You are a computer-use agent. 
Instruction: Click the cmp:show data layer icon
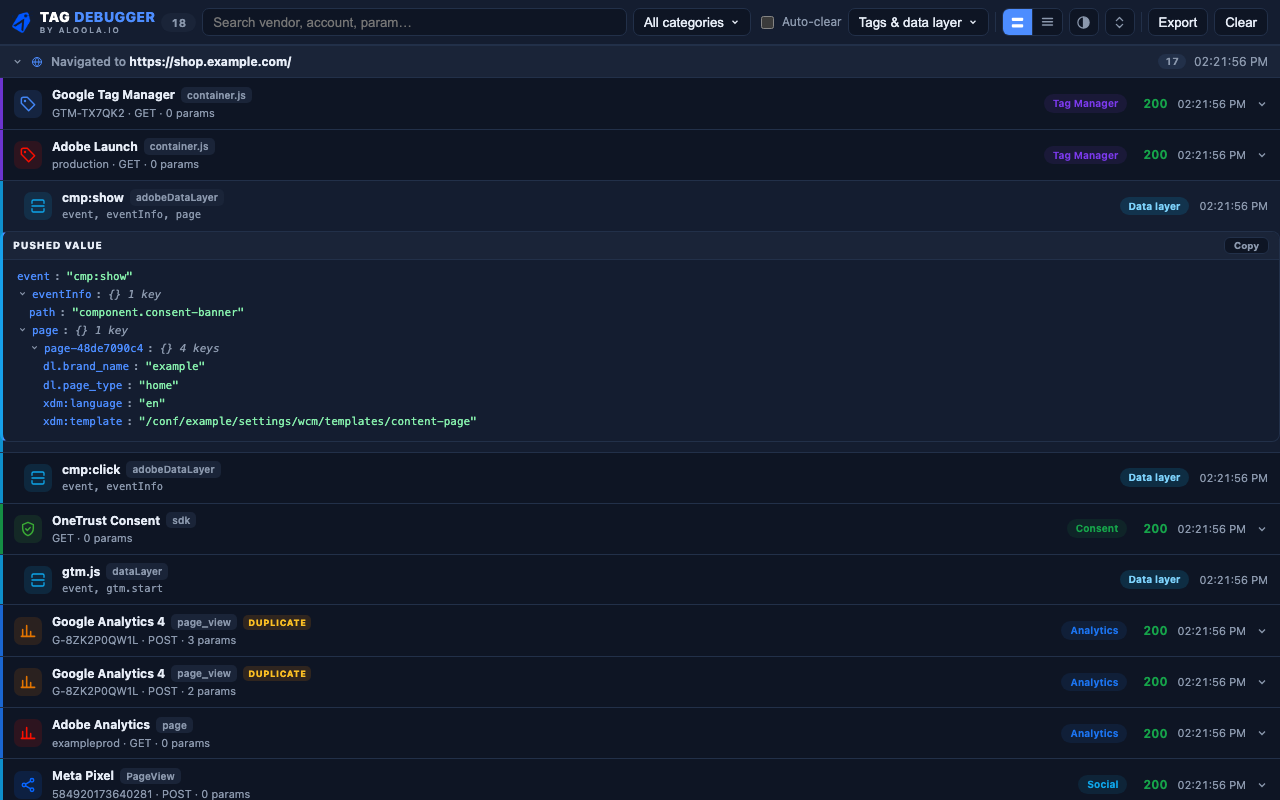click(38, 206)
